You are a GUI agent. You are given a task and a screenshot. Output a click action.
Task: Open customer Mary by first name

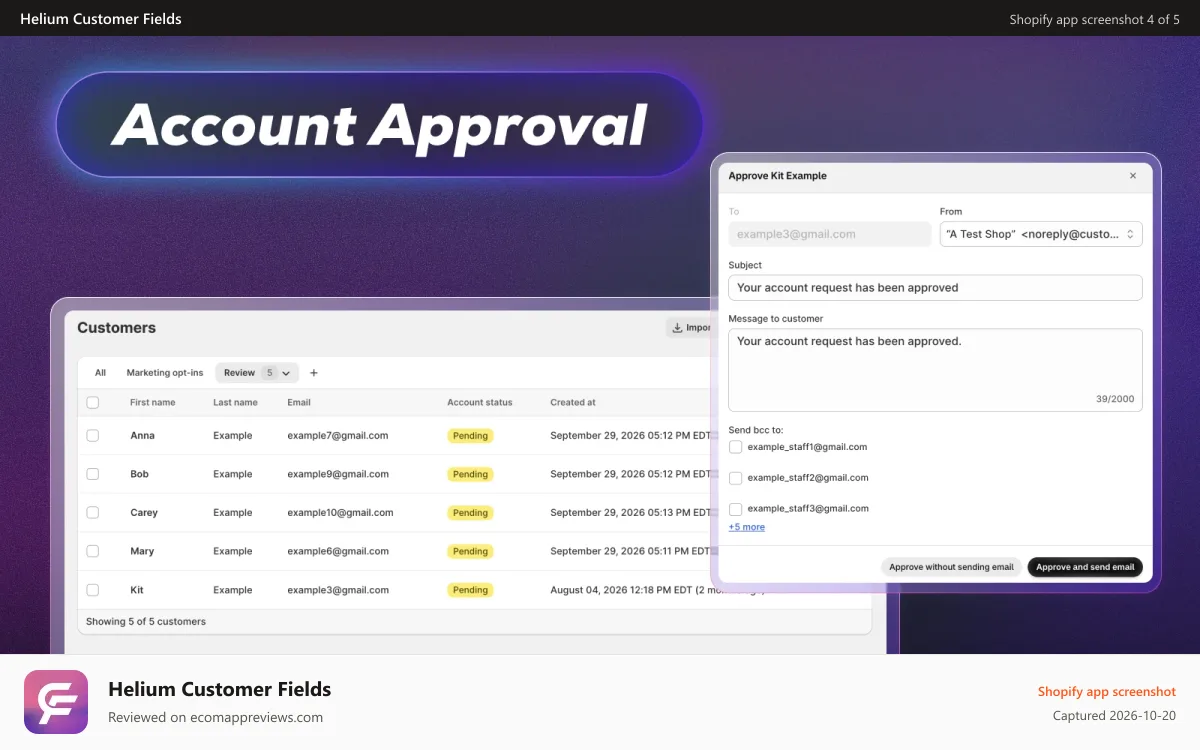tap(142, 551)
